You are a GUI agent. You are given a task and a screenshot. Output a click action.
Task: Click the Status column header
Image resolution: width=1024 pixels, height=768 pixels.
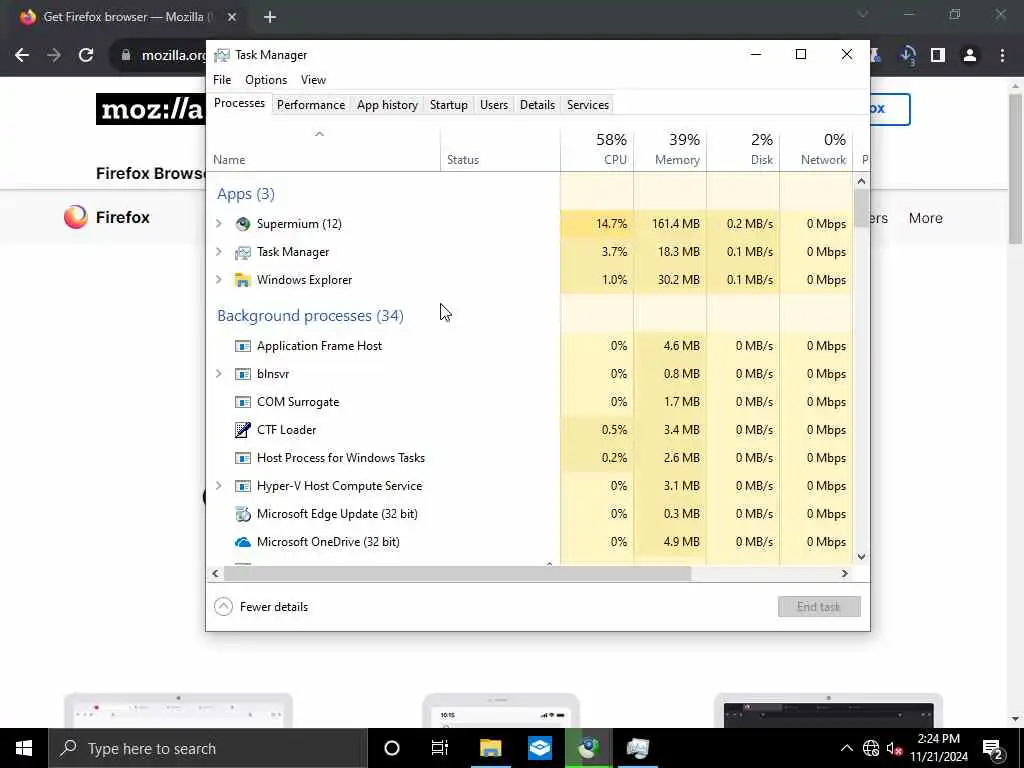500,150
